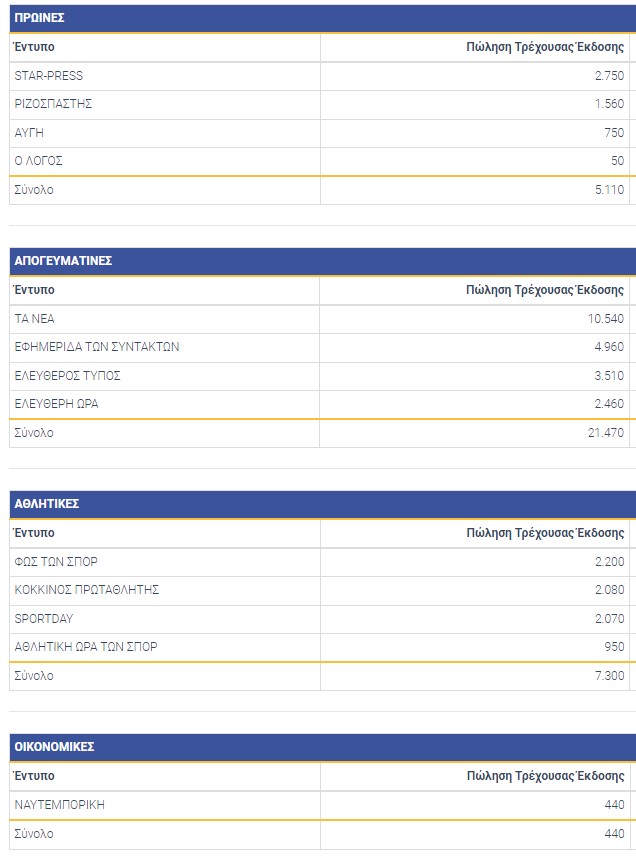Select the SPORTDAY newspaper row

[x=44, y=619]
